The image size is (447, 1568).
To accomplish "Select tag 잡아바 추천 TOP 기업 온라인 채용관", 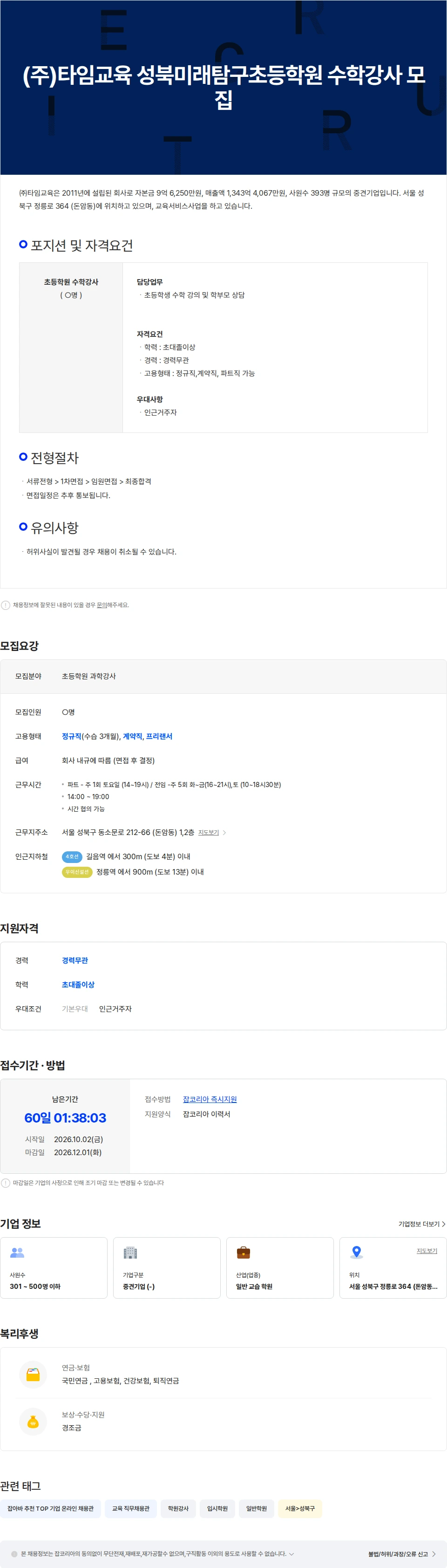I will pyautogui.click(x=50, y=1509).
